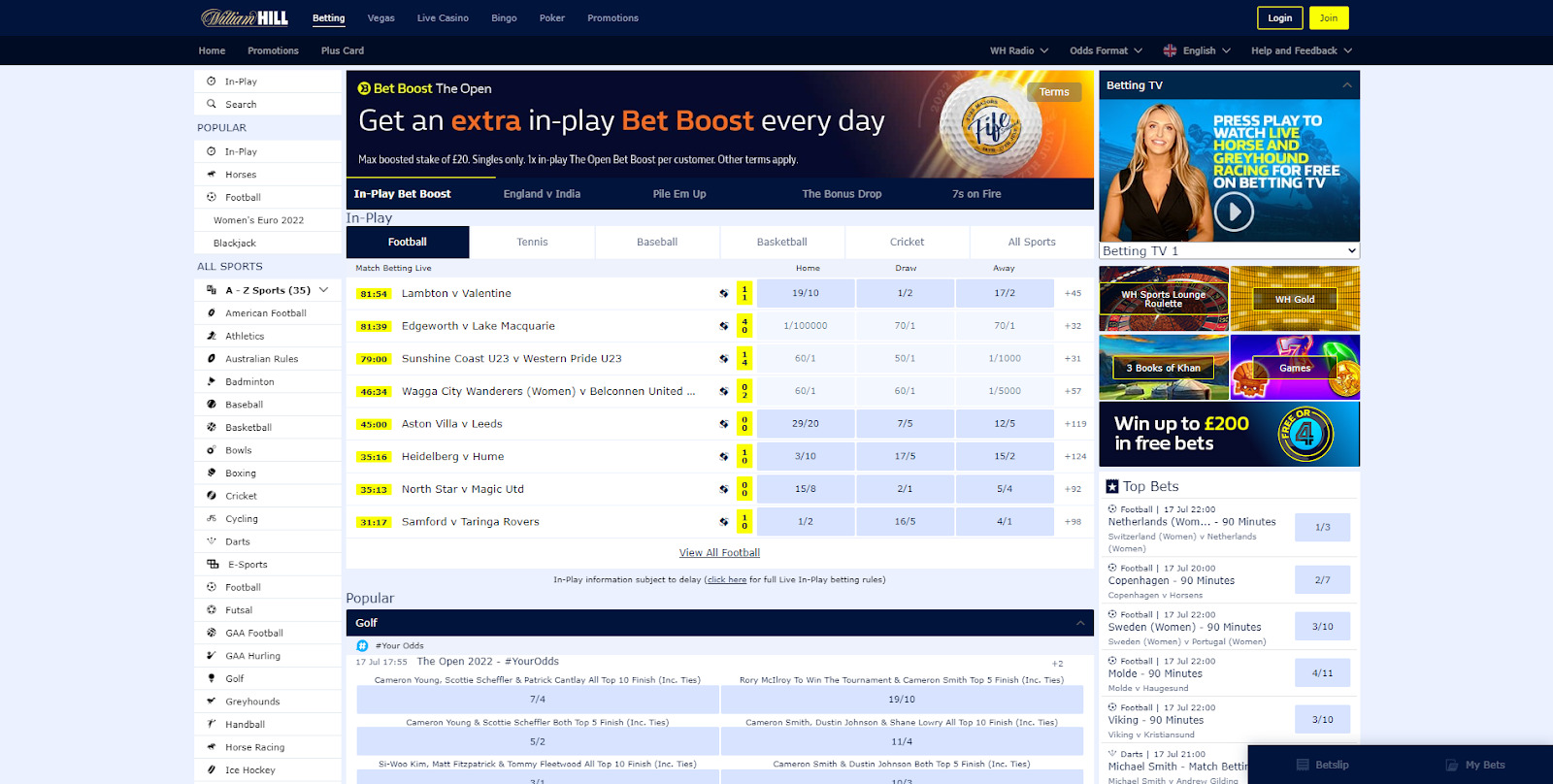Click the Athletics sport icon
1553x784 pixels.
[x=212, y=336]
